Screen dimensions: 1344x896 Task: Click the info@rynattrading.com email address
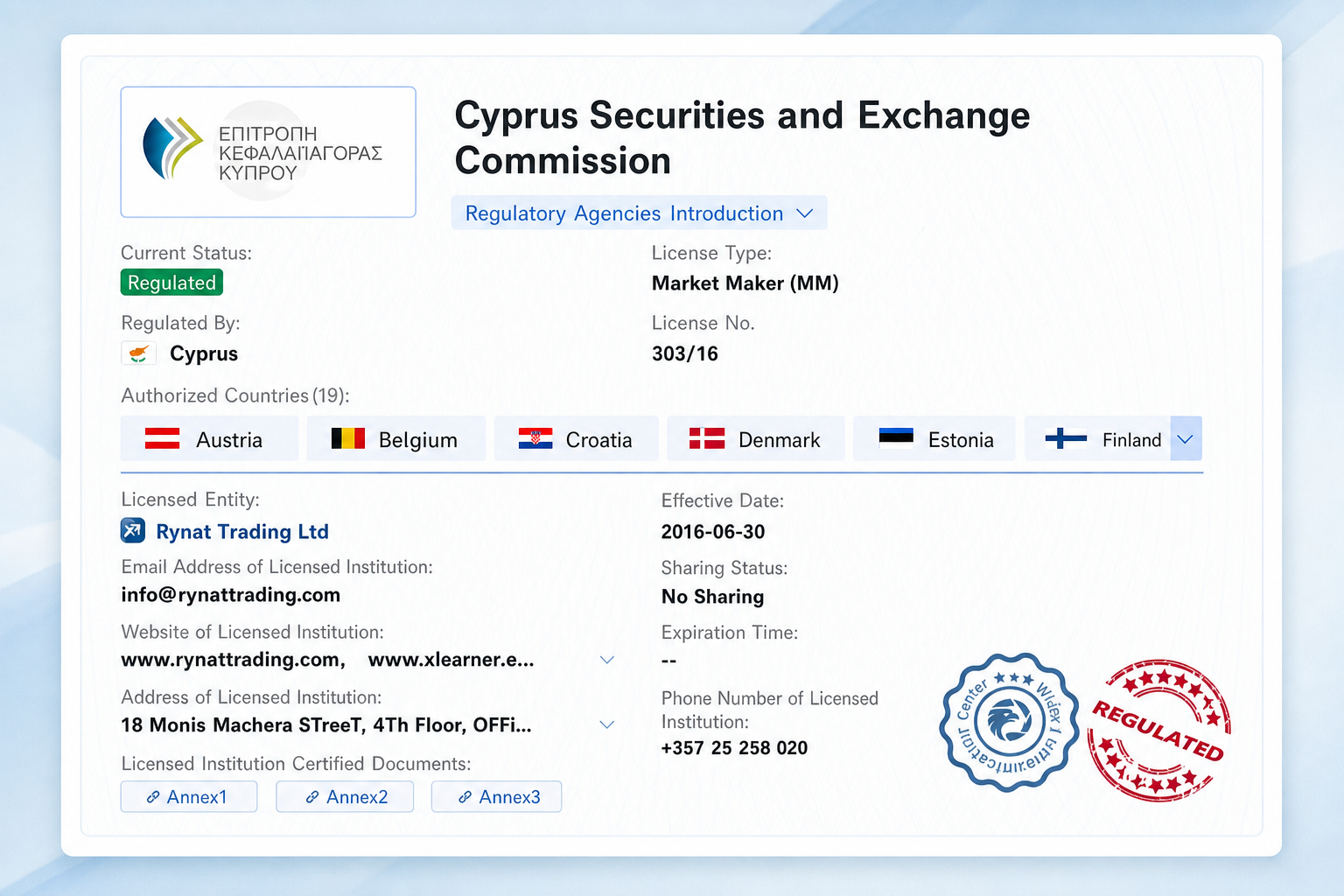[x=231, y=595]
